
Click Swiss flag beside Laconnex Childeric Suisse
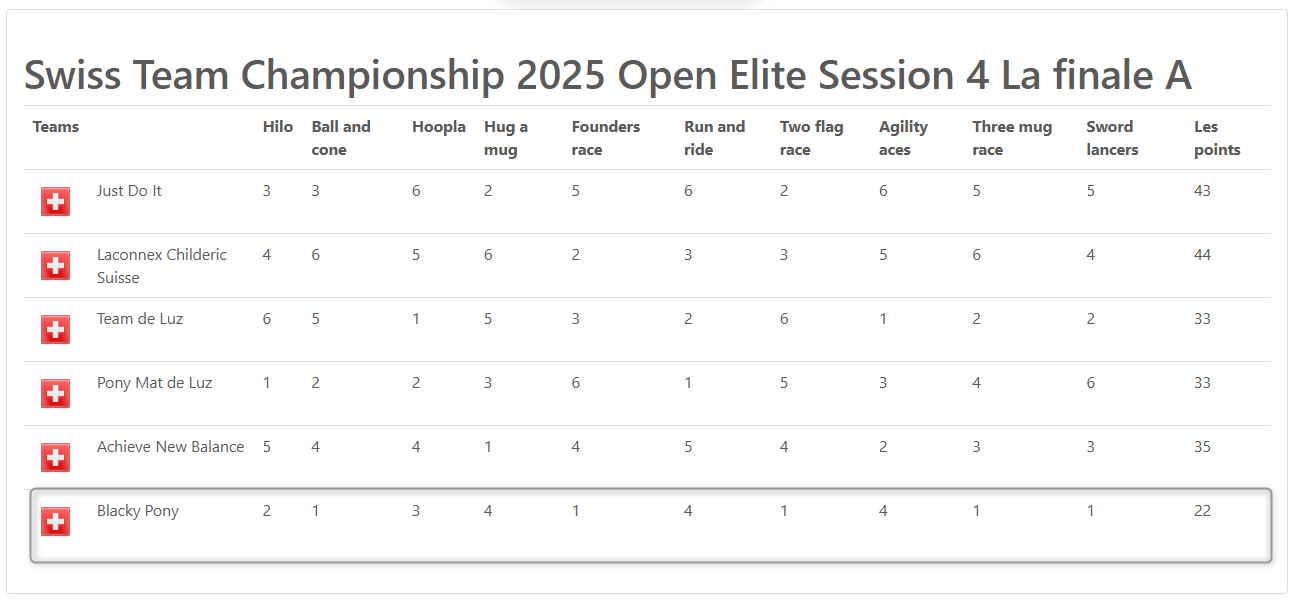coord(56,265)
